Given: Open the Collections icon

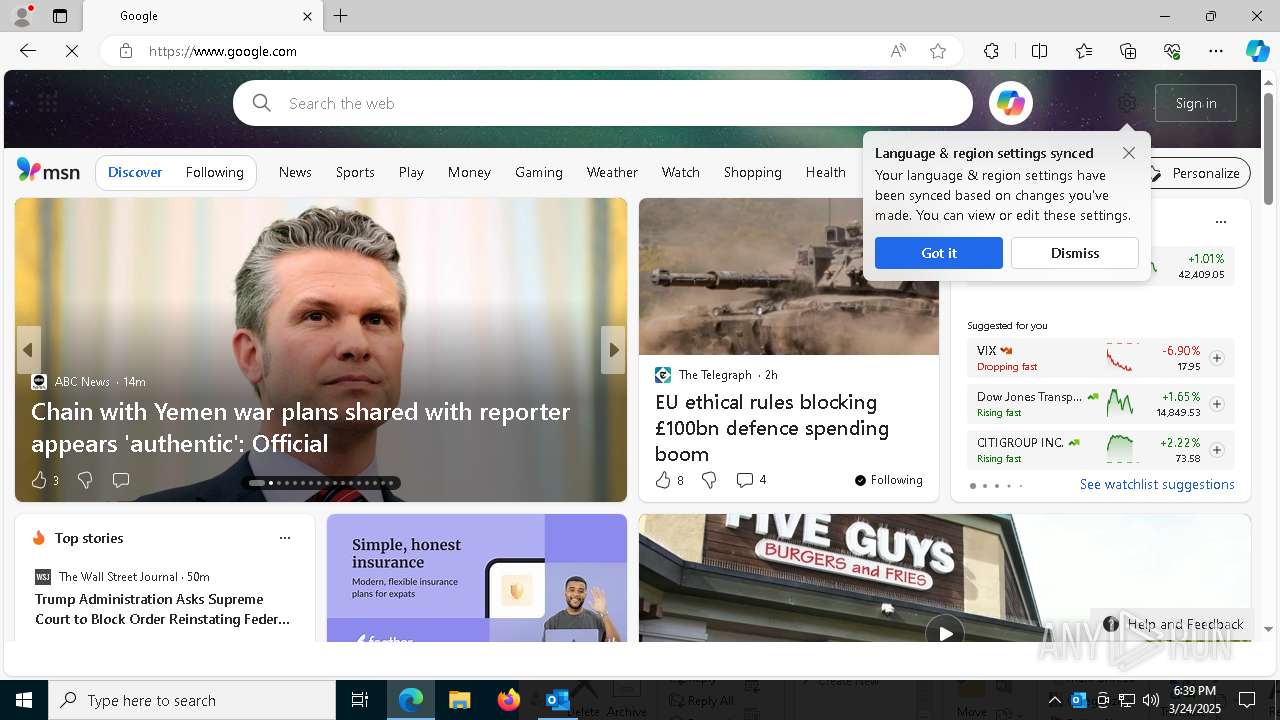Looking at the screenshot, I should pos(1128,51).
